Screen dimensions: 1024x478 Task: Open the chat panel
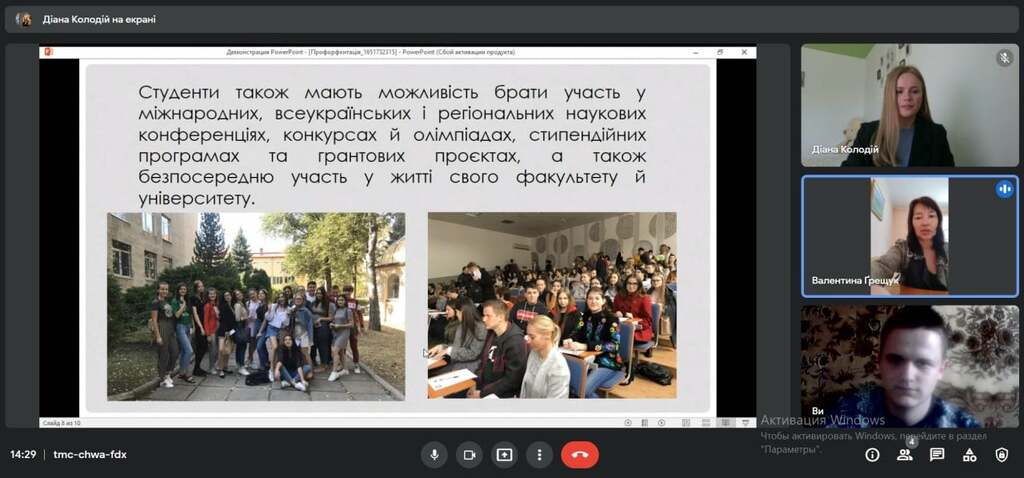point(937,454)
